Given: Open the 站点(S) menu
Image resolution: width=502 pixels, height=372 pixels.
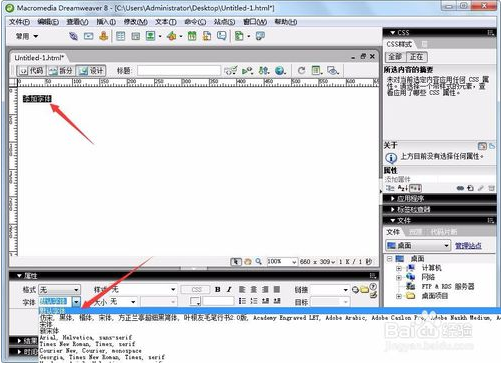Looking at the screenshot, I should click(224, 22).
